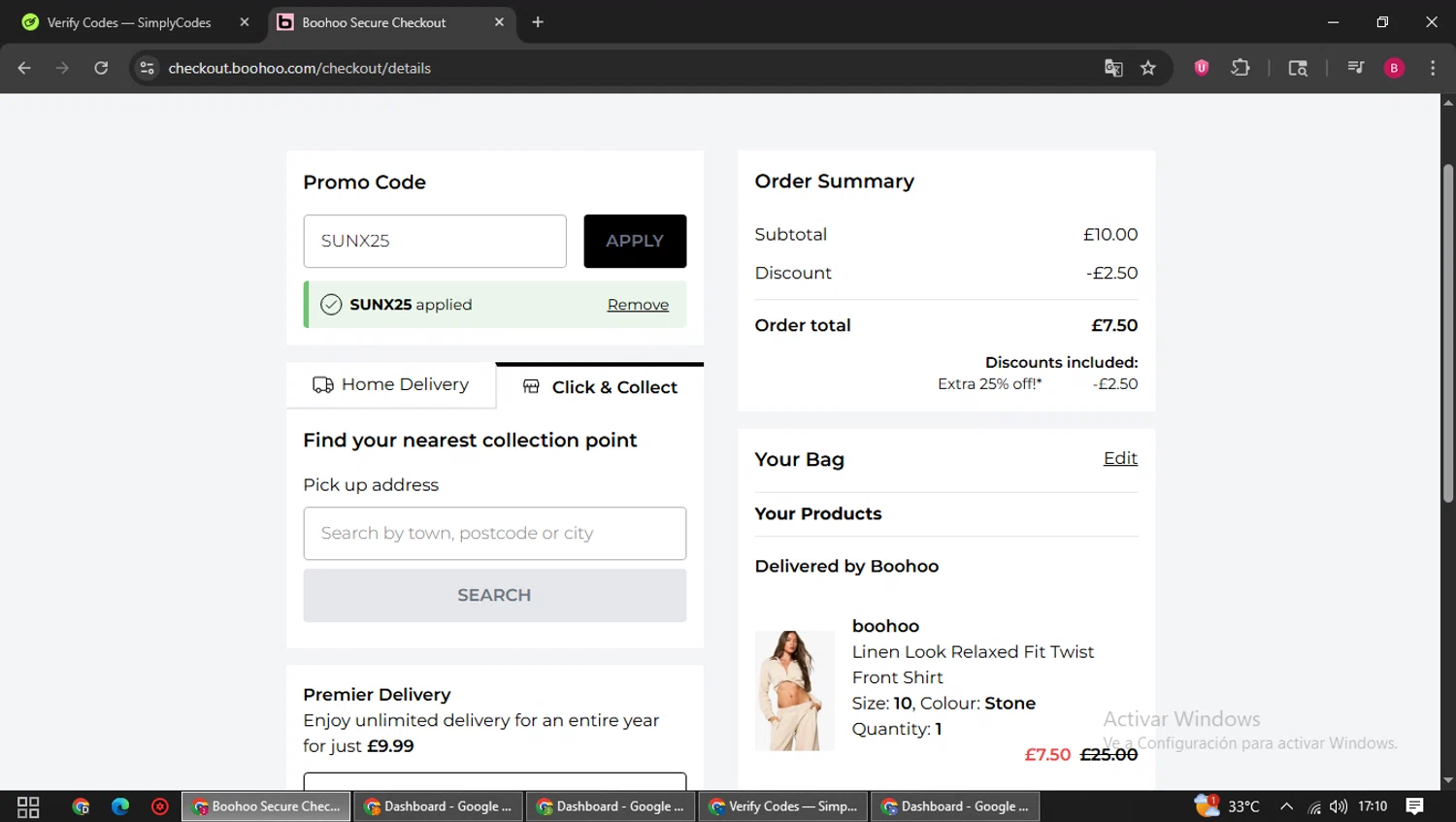The height and width of the screenshot is (822, 1456).
Task: Open site information icon in address bar
Action: (x=147, y=68)
